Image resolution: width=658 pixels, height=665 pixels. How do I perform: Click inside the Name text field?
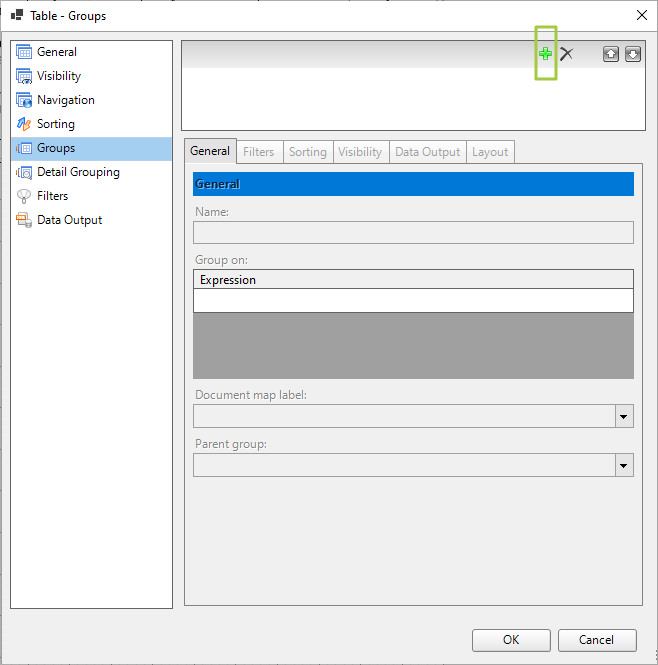(413, 233)
